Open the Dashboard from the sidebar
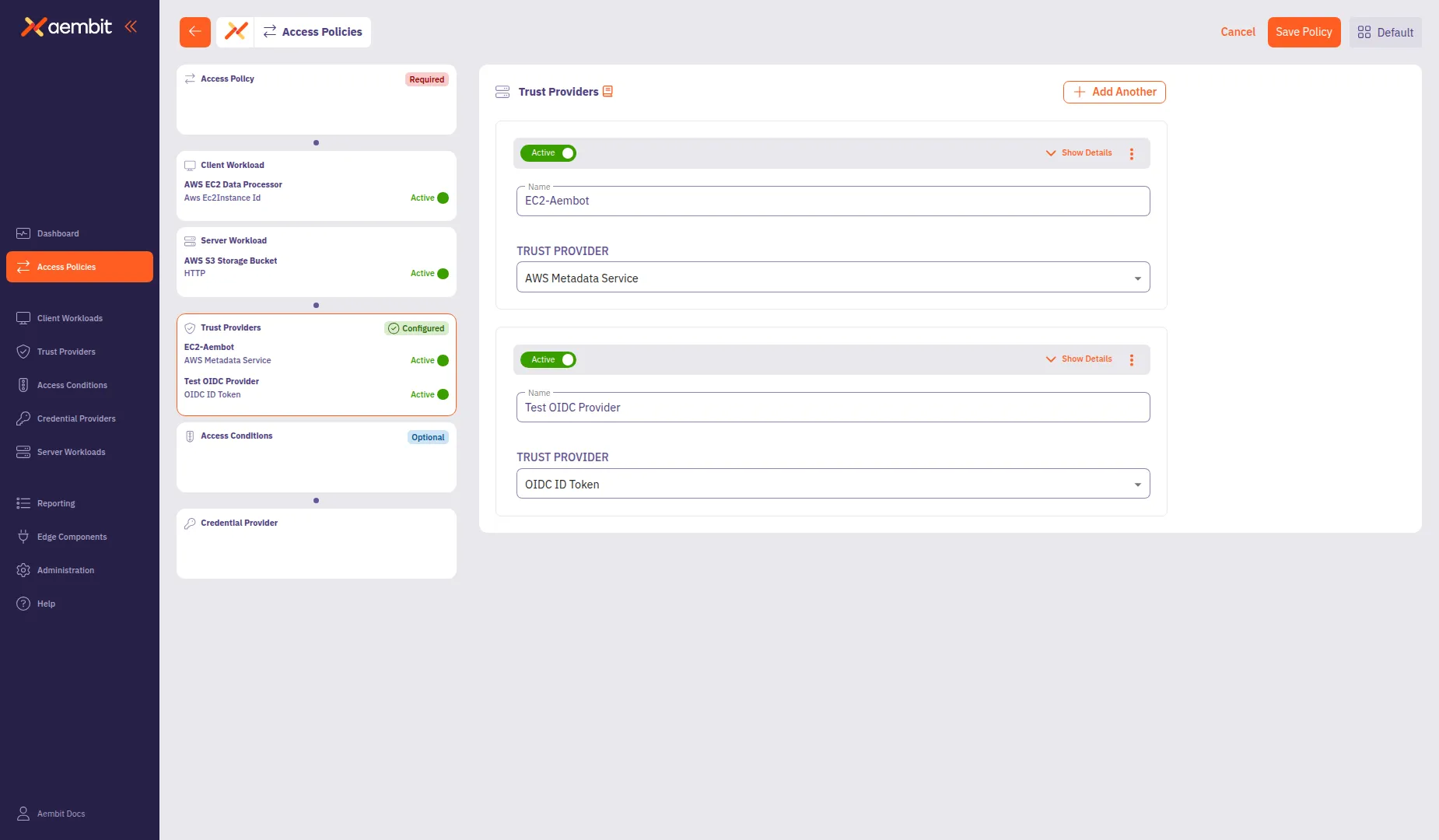Screen dimensions: 1439x840 coord(58,233)
